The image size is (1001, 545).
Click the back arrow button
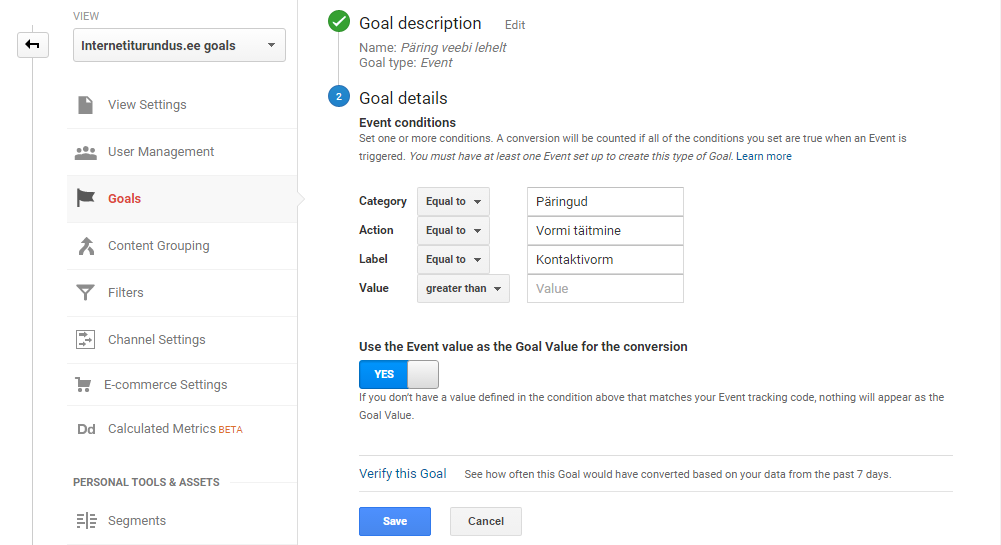point(33,45)
